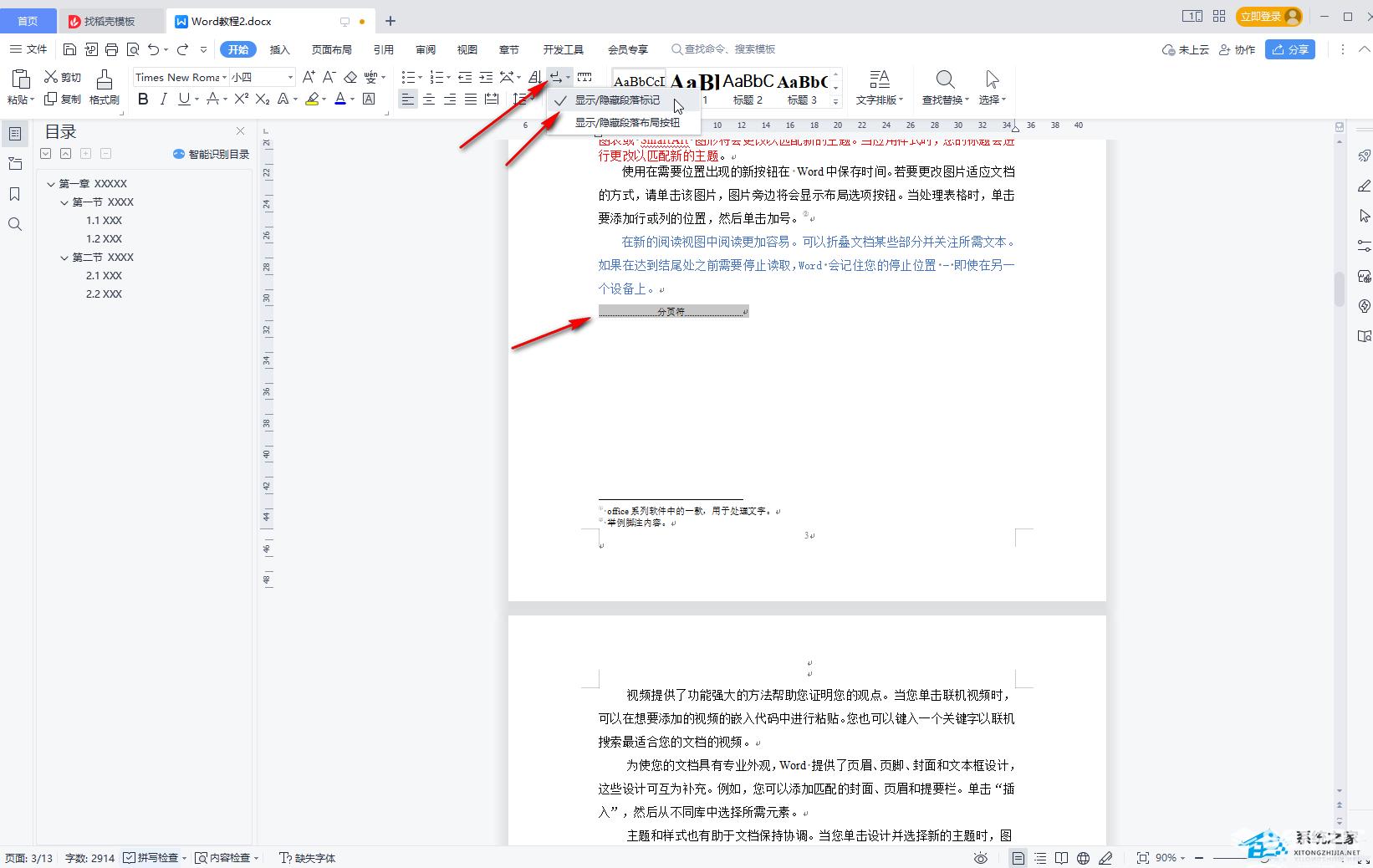This screenshot has width=1373, height=868.
Task: Select the 分页符 page break marker
Action: point(674,311)
